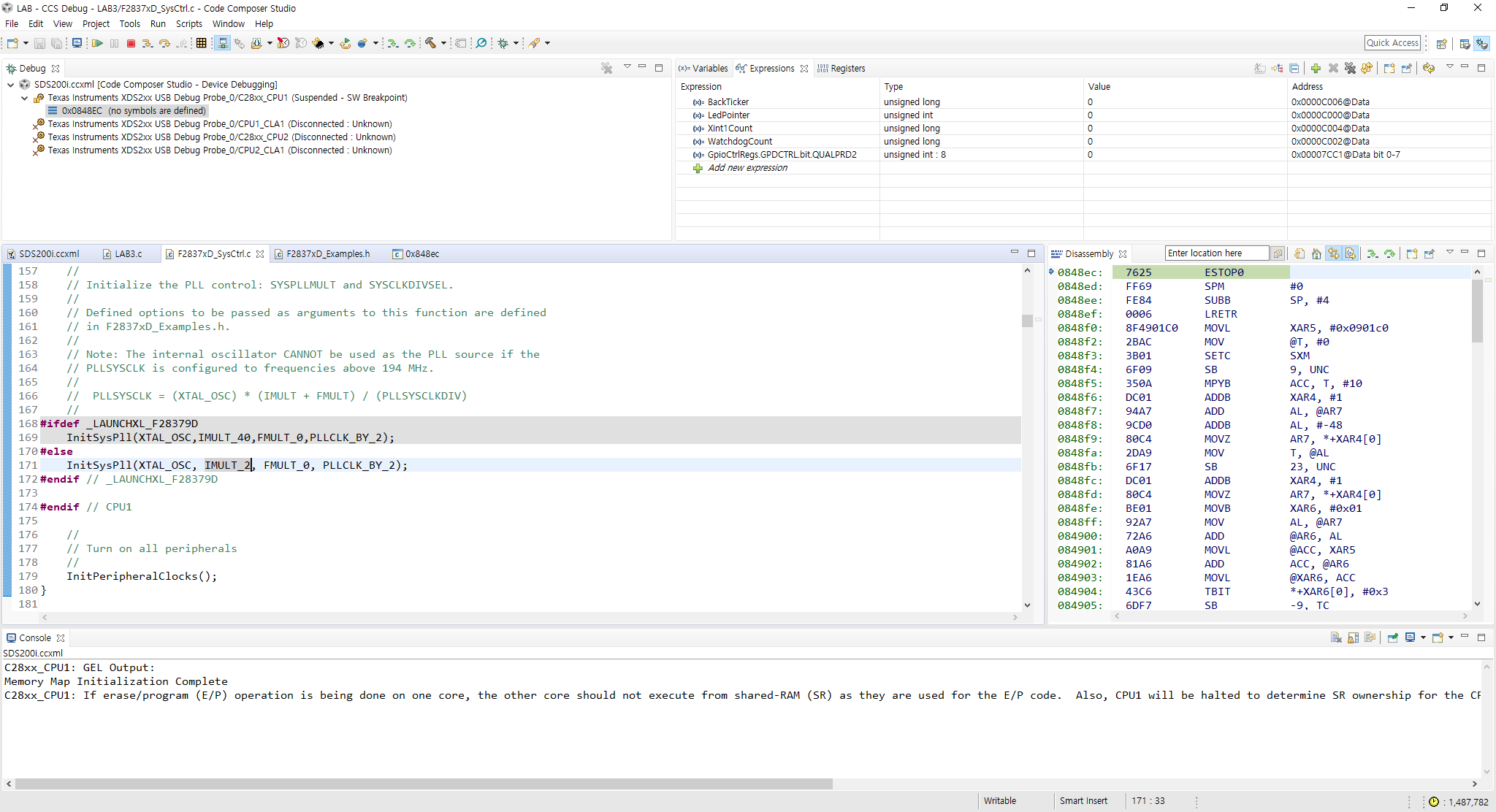This screenshot has width=1496, height=812.
Task: Click the Disassembly home icon
Action: click(1316, 254)
